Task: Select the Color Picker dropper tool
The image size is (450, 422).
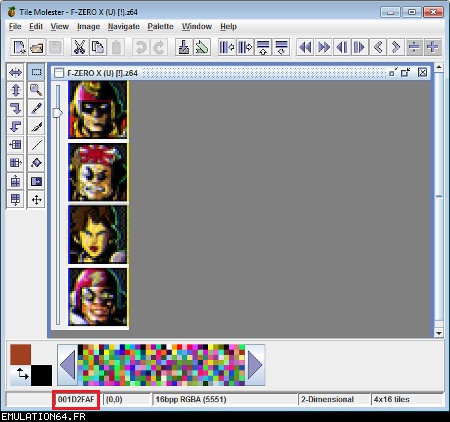Action: [x=36, y=127]
